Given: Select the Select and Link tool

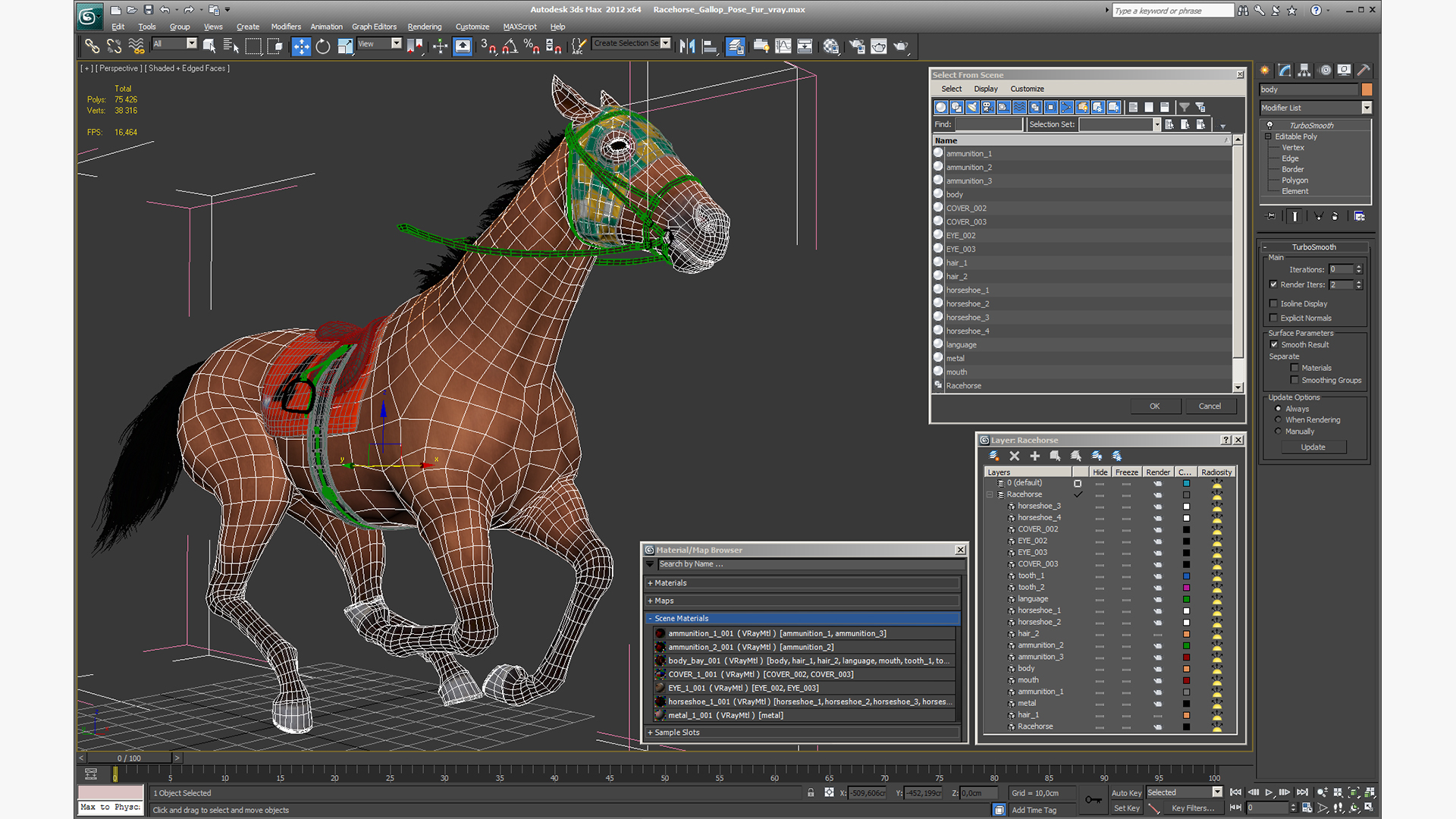Looking at the screenshot, I should [92, 46].
